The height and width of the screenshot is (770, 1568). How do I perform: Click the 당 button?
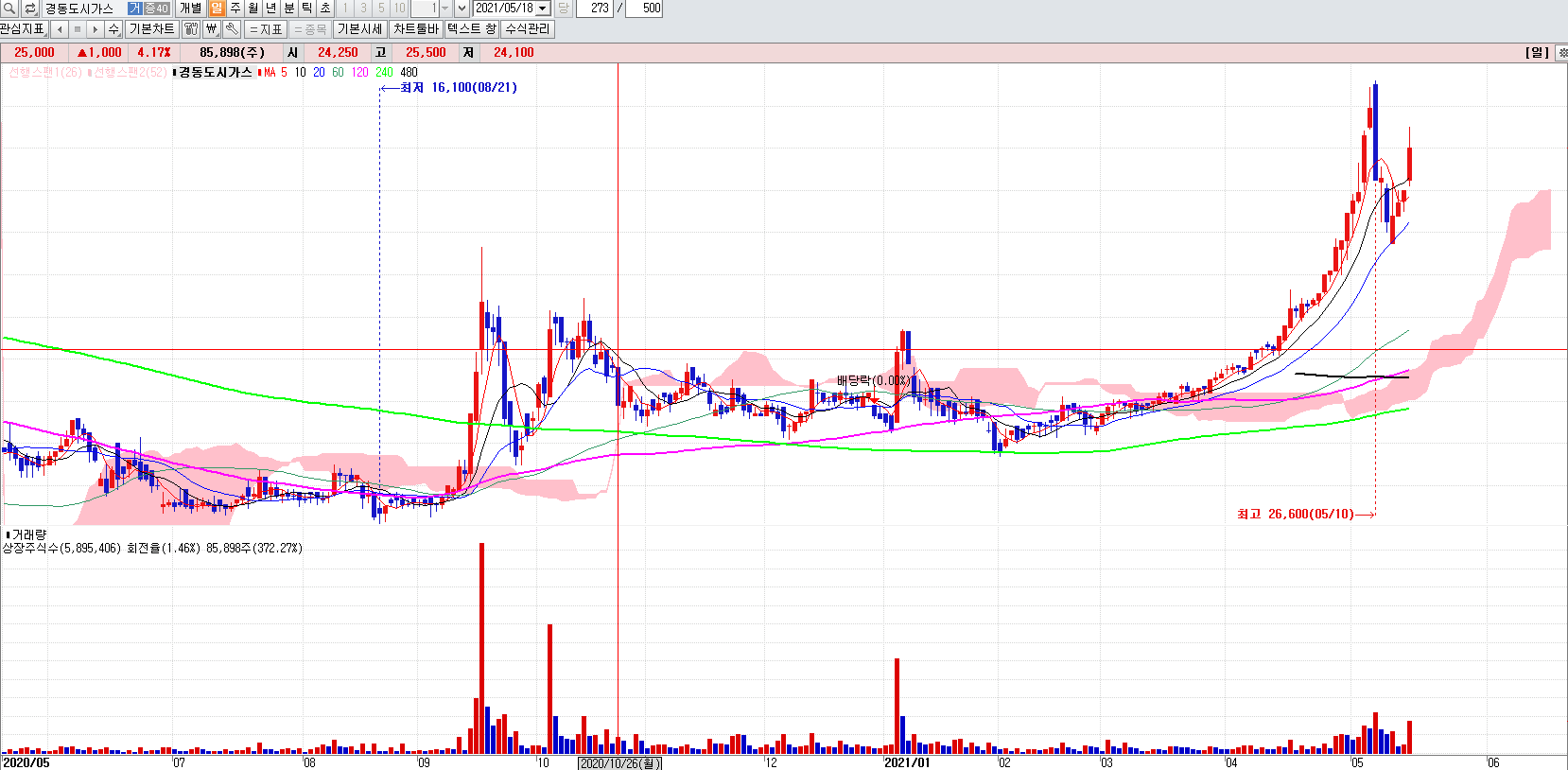(x=563, y=9)
